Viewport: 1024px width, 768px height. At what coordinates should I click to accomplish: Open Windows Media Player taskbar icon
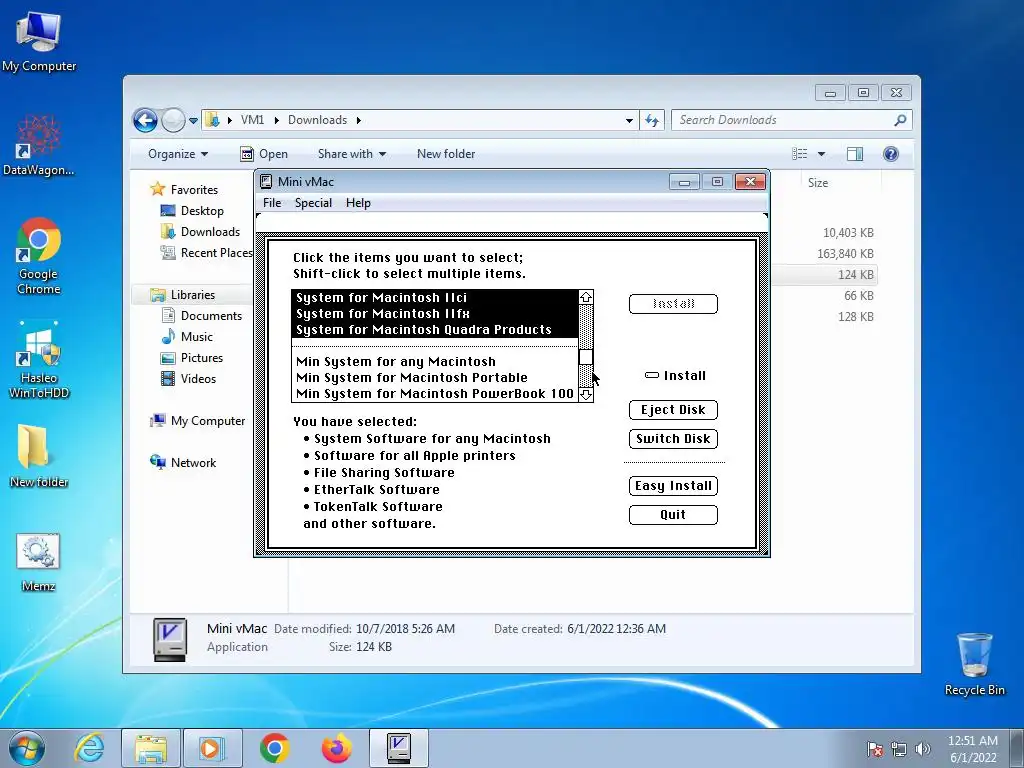click(212, 748)
